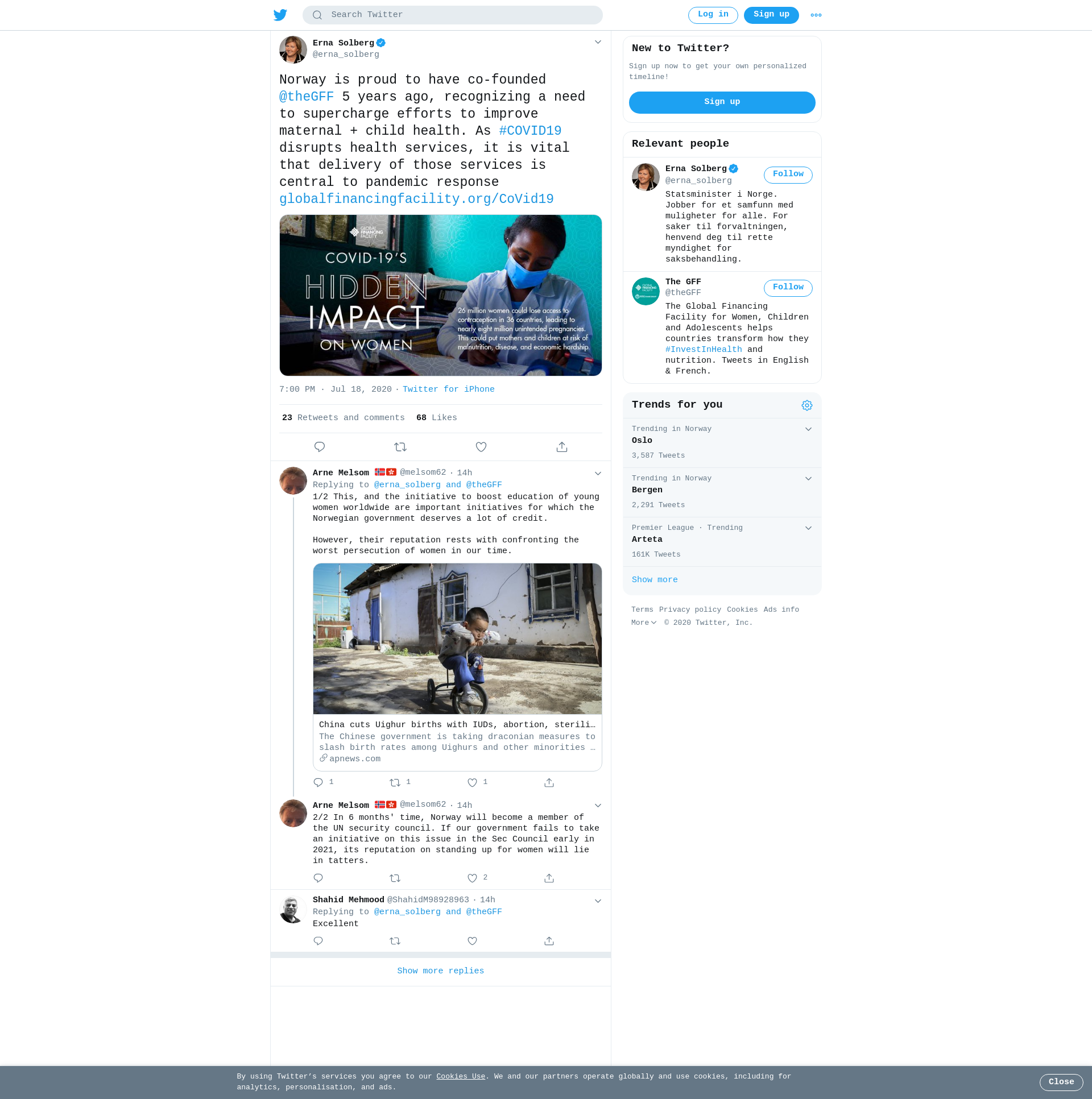Reply to Arne Melsom's 1/2 tweet
Viewport: 1092px width, 1099px height.
[318, 783]
